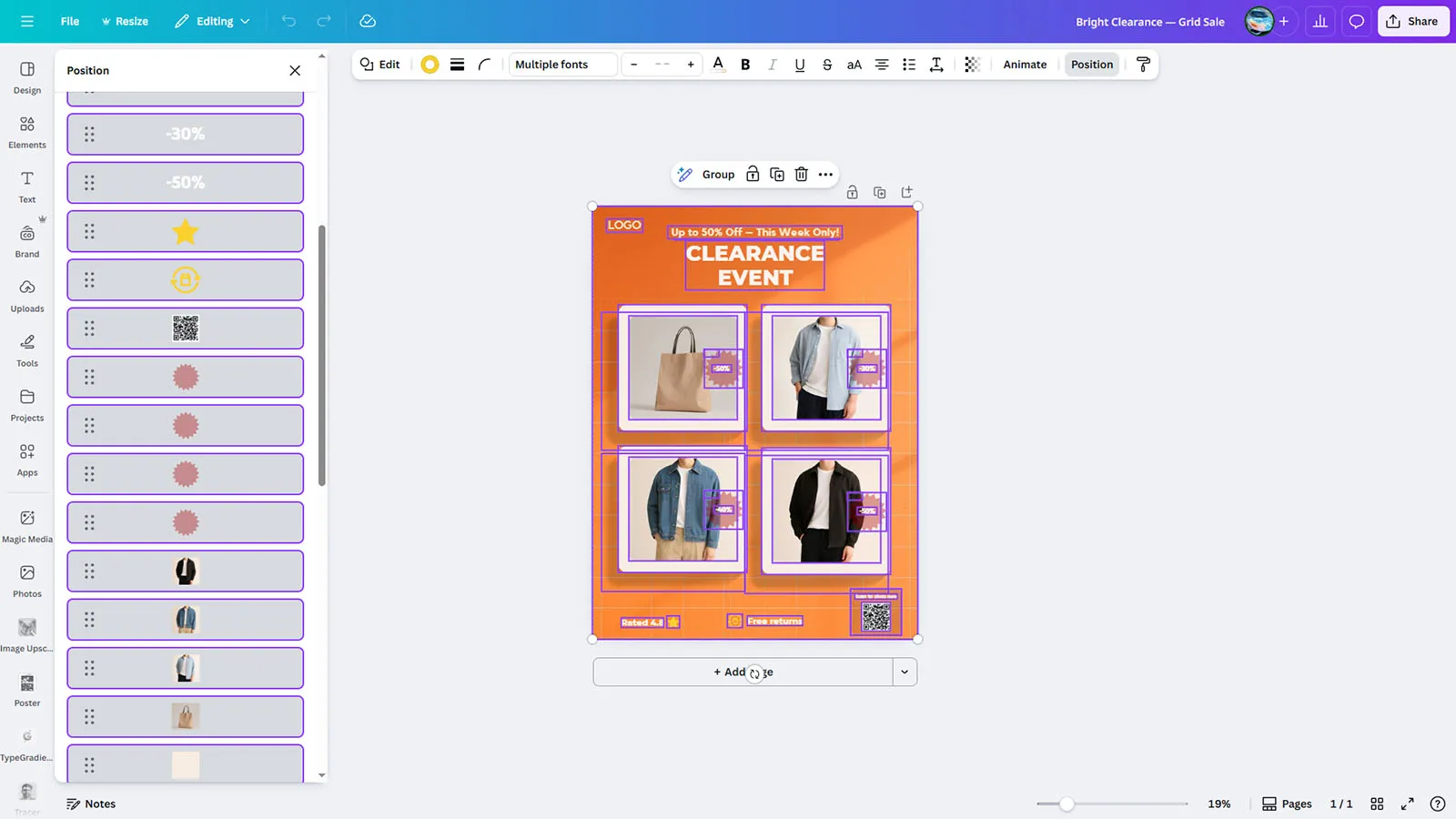Click the Magic Media app icon
The width and height of the screenshot is (1456, 819).
[x=27, y=526]
